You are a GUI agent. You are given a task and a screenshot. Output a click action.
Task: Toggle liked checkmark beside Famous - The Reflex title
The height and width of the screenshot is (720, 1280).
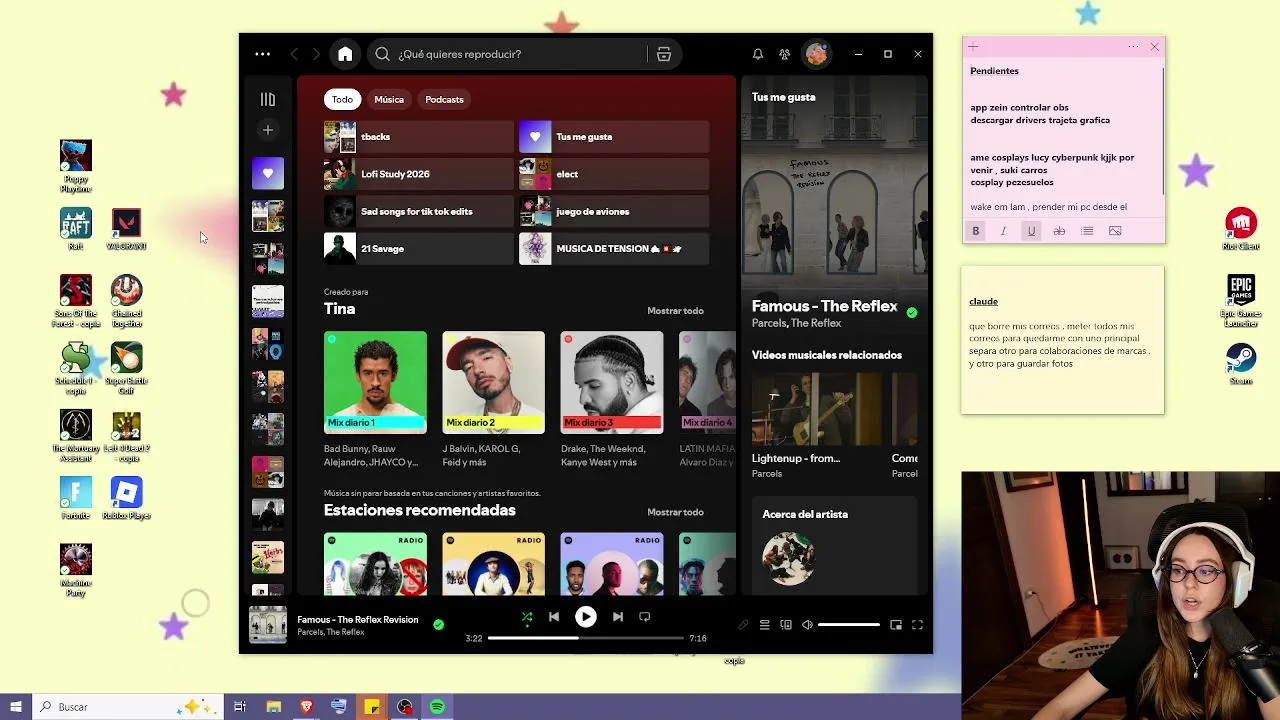tap(912, 313)
